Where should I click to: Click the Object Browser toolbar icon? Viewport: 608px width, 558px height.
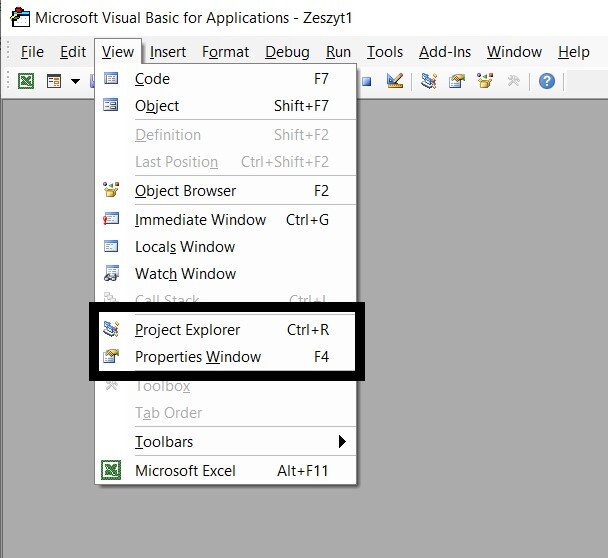click(x=485, y=81)
